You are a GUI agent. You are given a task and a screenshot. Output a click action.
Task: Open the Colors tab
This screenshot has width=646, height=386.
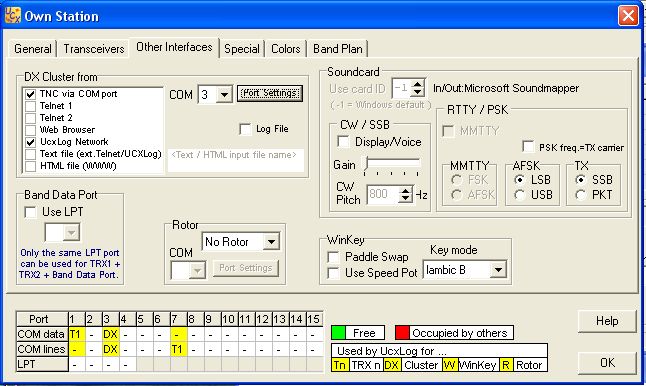pos(286,49)
